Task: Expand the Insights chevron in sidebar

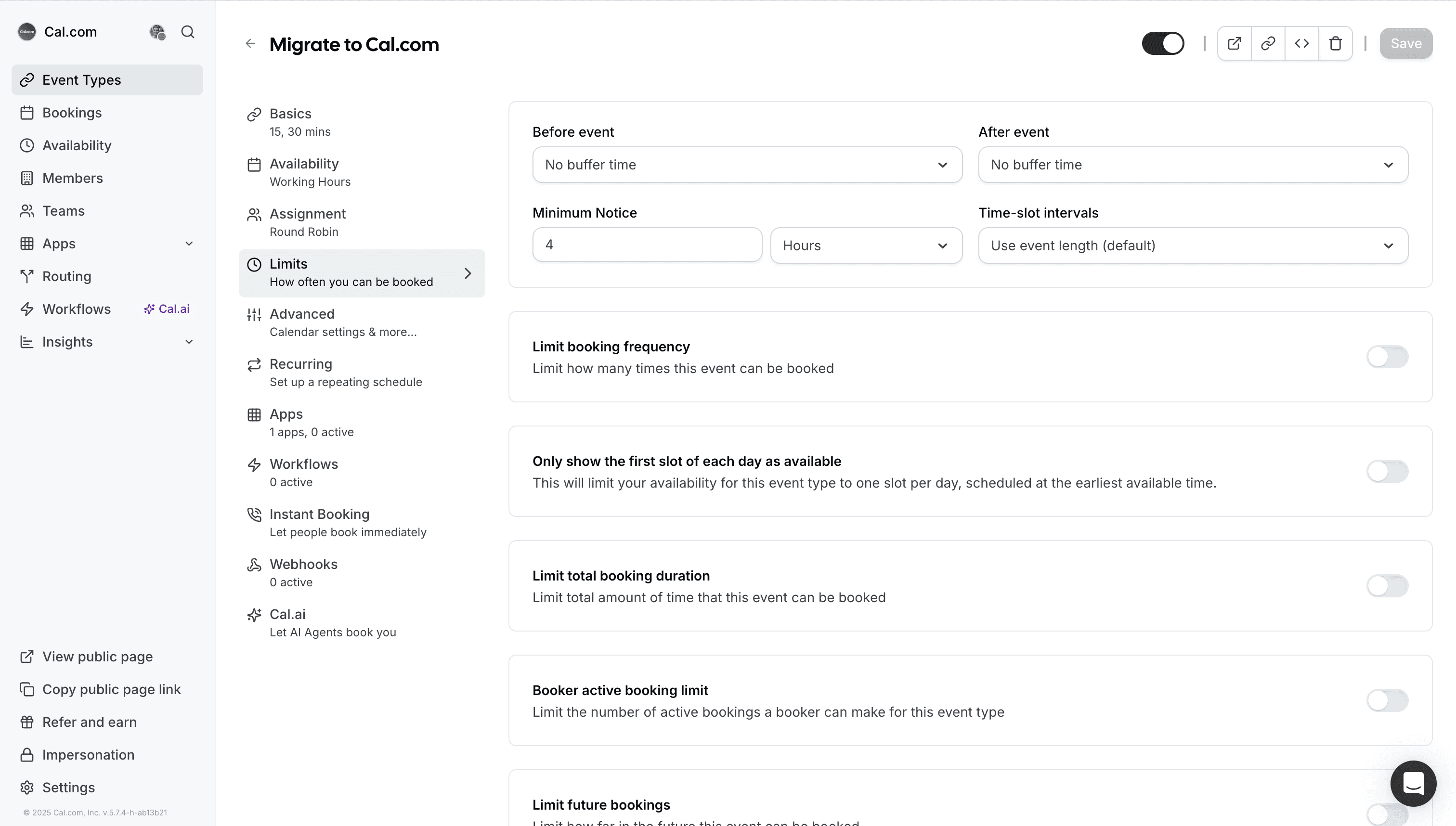Action: coord(189,342)
